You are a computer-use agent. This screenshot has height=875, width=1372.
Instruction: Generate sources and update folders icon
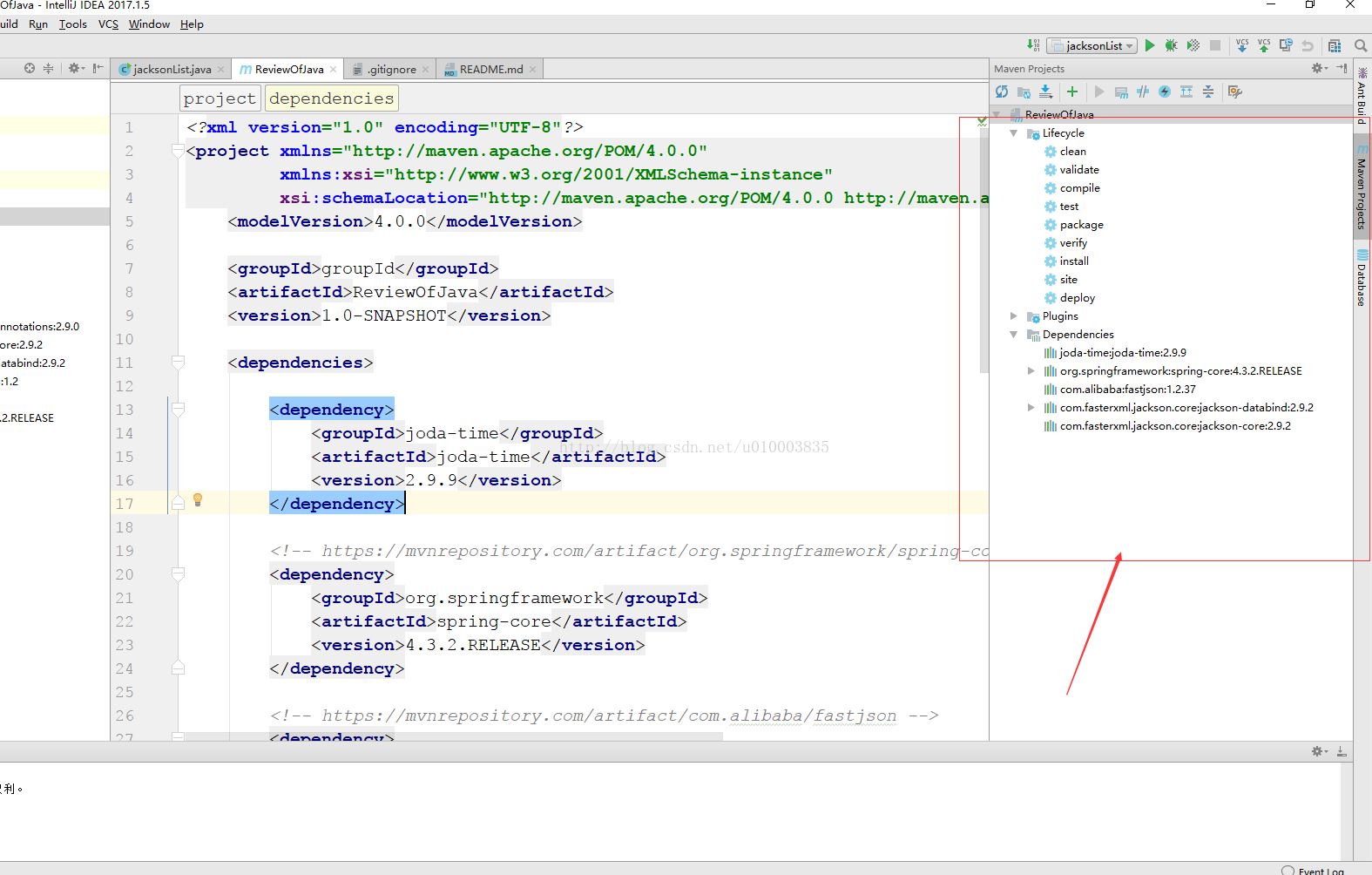(x=1024, y=92)
